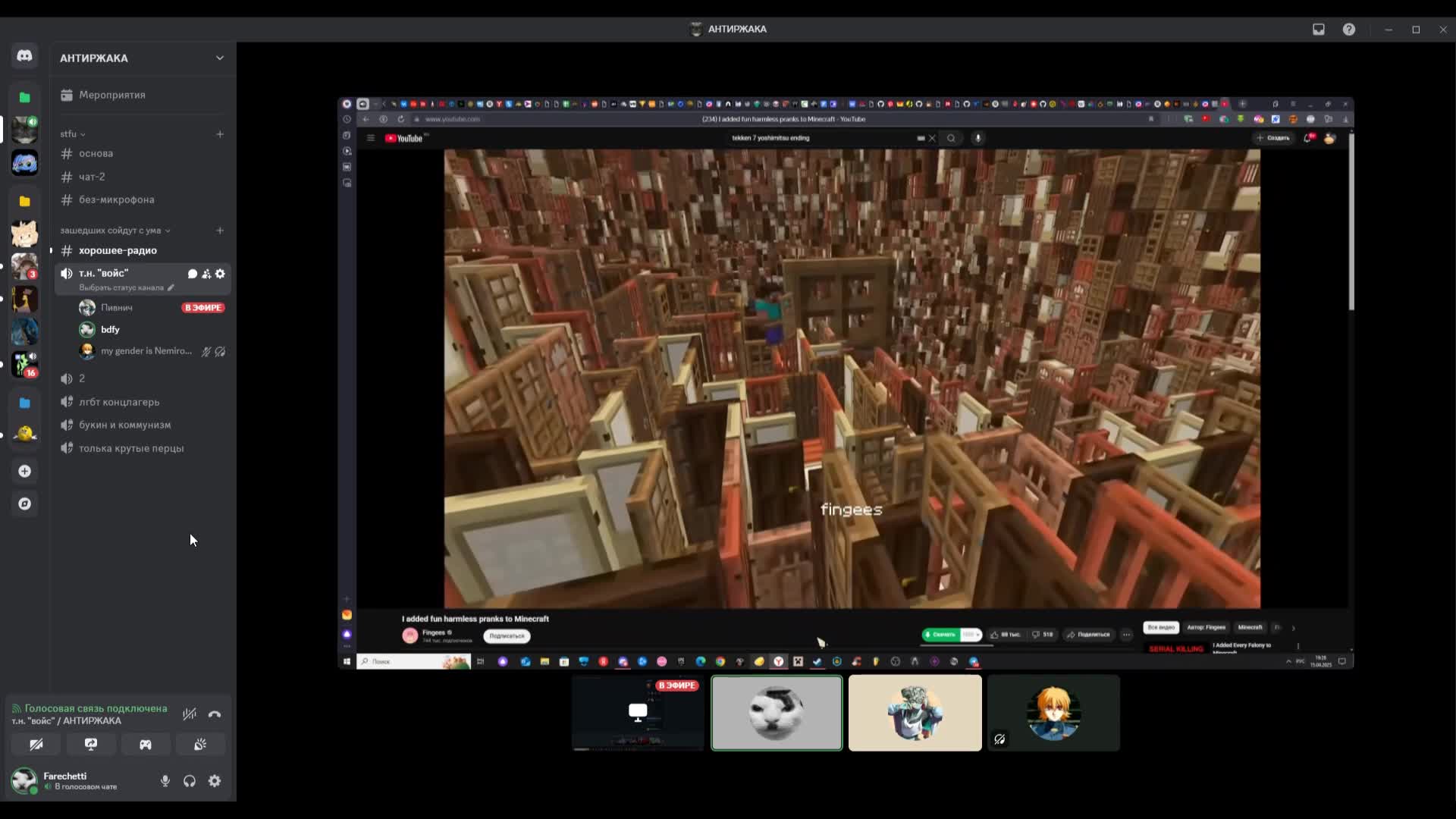Expand the green server folder
This screenshot has width=1456, height=819.
[24, 97]
